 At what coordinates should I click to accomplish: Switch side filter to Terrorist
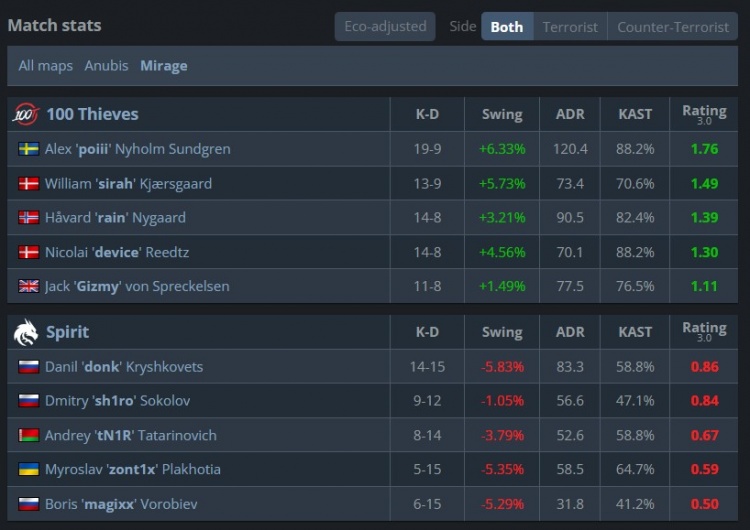(x=570, y=27)
